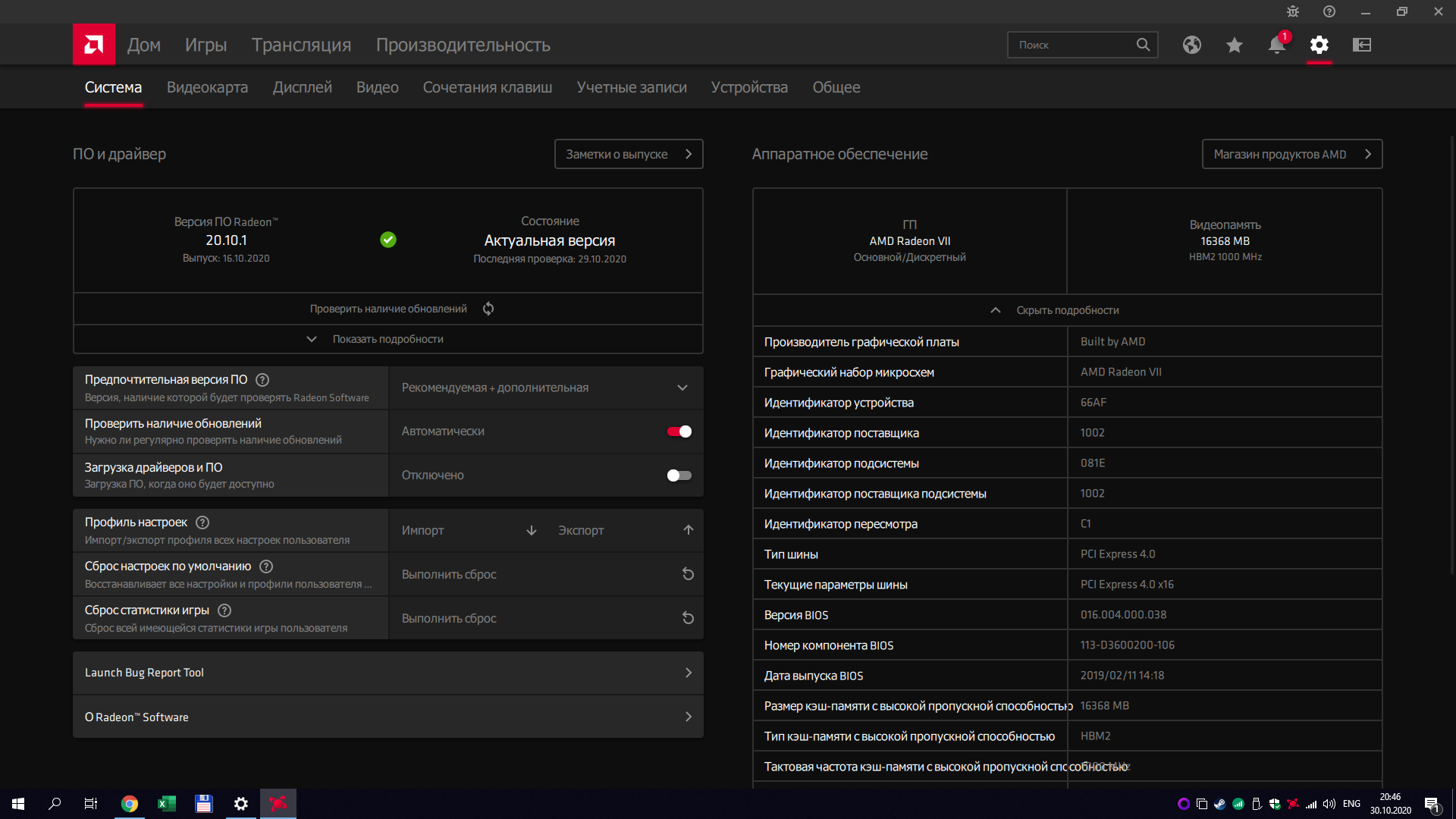
Task: Open Excel from the Windows taskbar
Action: [x=166, y=804]
